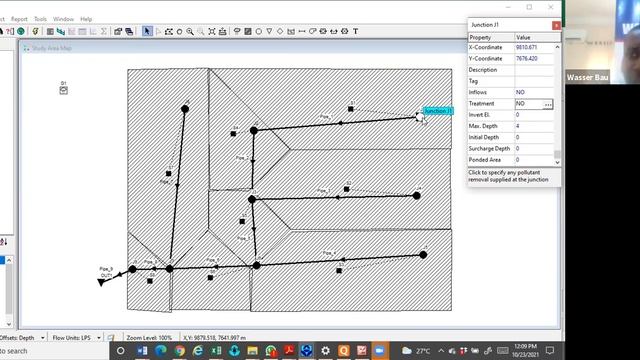Click the Y-Coordinate value cell
The height and width of the screenshot is (360, 640).
pos(534,59)
